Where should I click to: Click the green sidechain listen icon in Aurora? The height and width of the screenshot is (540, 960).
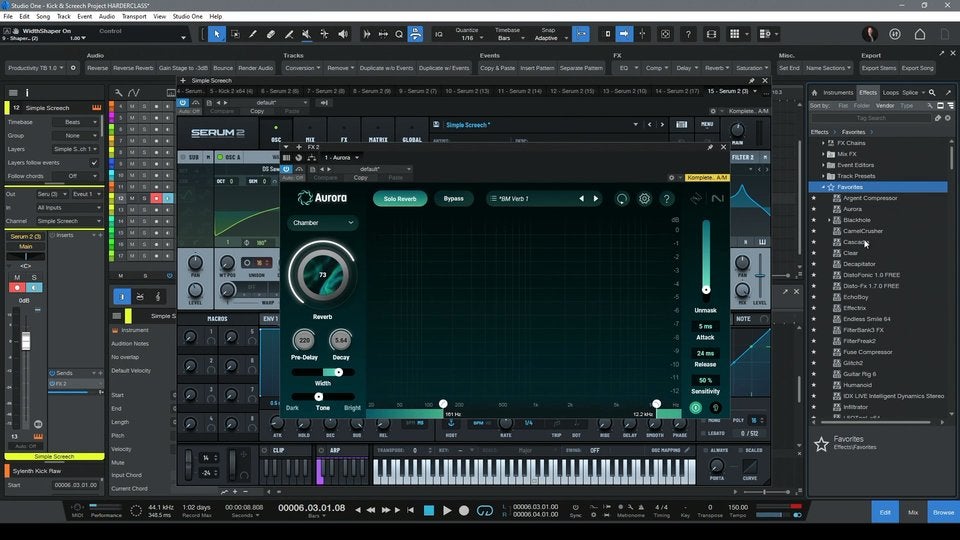point(696,408)
